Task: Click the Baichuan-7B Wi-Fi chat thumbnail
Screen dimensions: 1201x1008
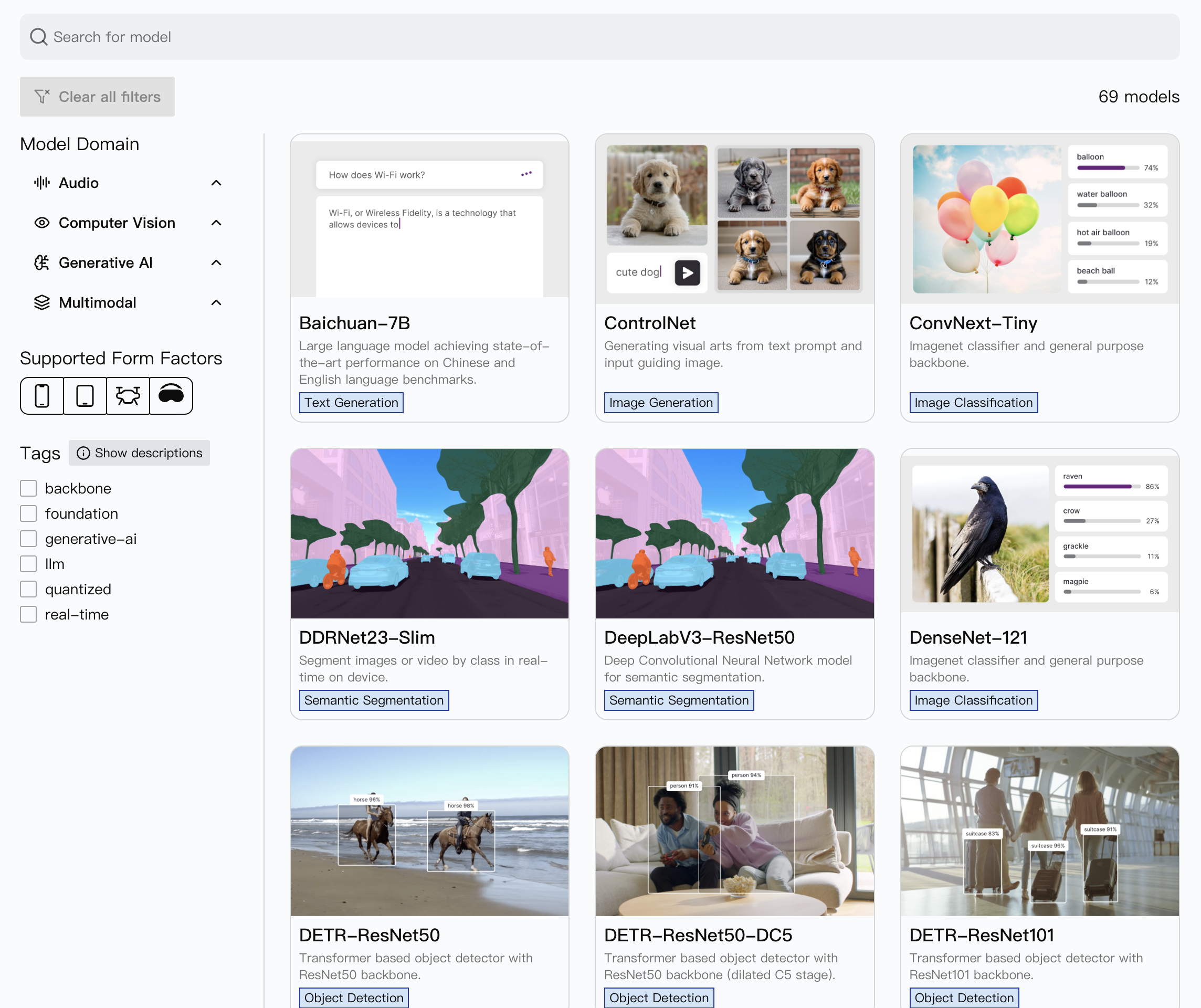Action: click(x=429, y=219)
